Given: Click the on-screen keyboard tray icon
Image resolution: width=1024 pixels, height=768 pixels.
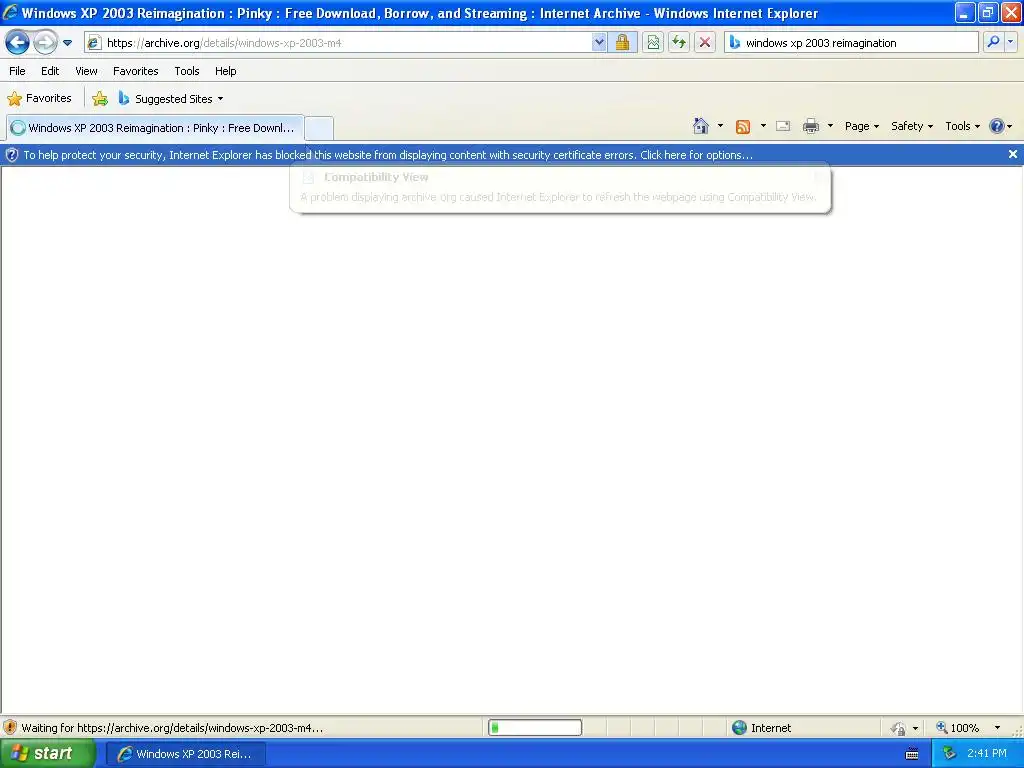Looking at the screenshot, I should click(912, 754).
